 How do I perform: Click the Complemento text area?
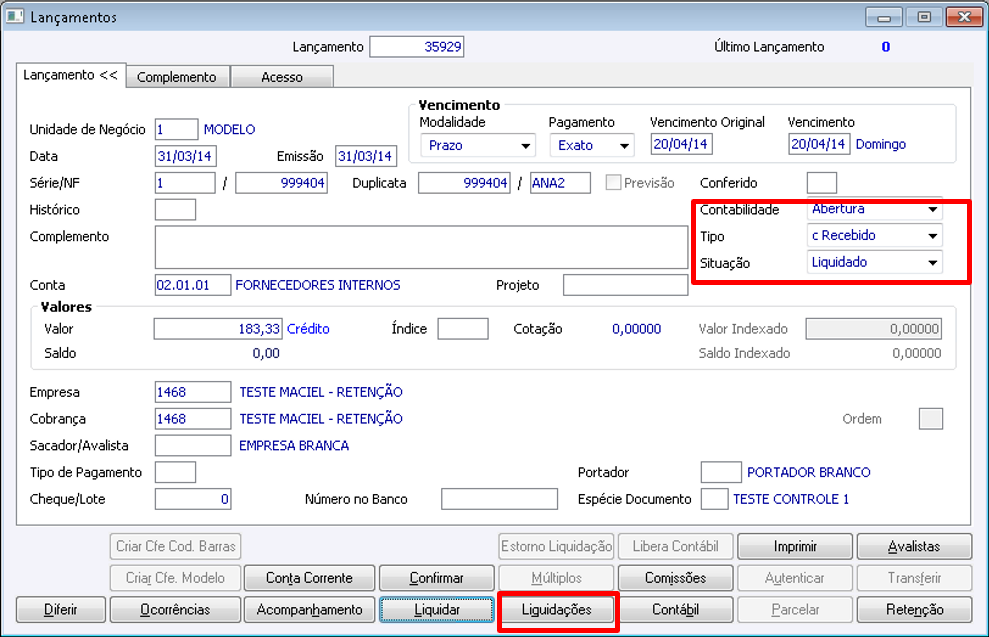[x=421, y=247]
